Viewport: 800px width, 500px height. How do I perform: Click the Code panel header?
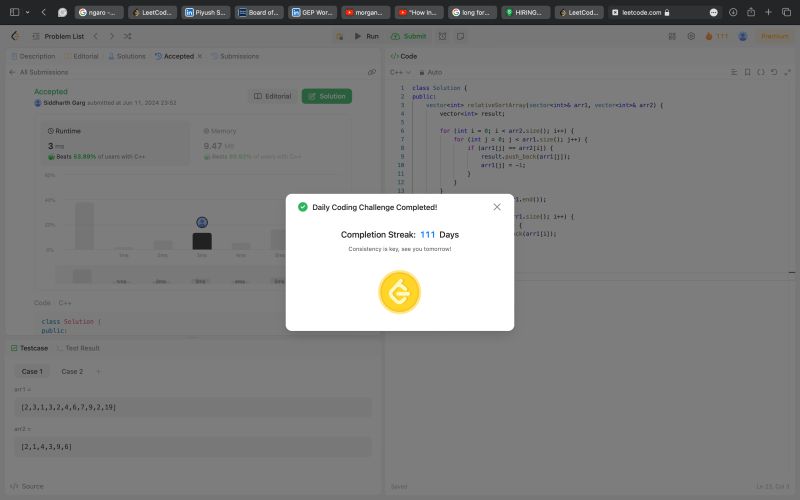pos(404,56)
